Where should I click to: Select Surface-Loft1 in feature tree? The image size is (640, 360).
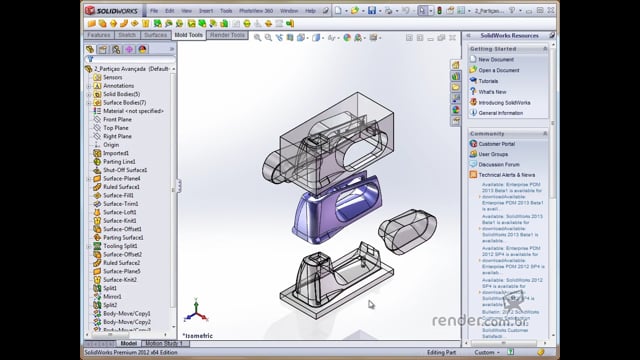tap(119, 212)
